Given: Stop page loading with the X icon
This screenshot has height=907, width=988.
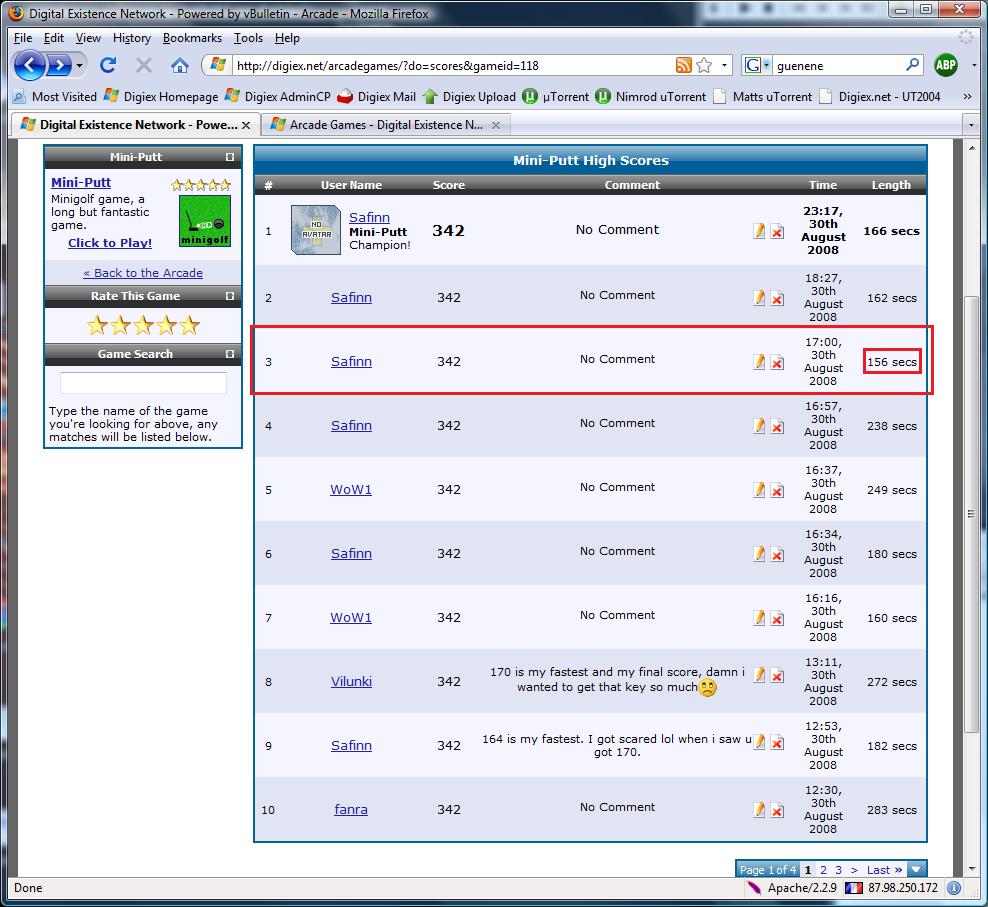Looking at the screenshot, I should [144, 65].
